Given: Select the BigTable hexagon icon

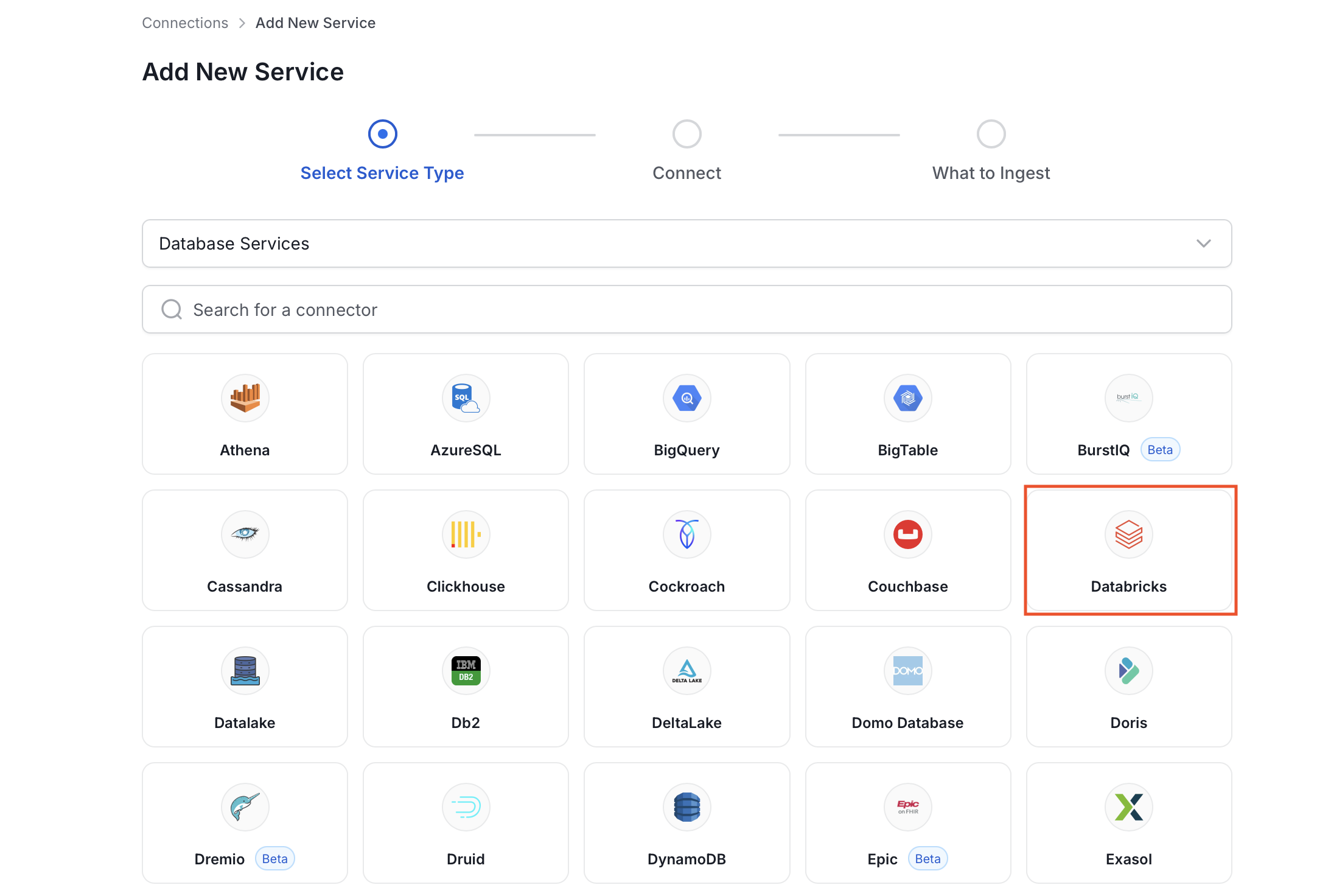Looking at the screenshot, I should 907,398.
